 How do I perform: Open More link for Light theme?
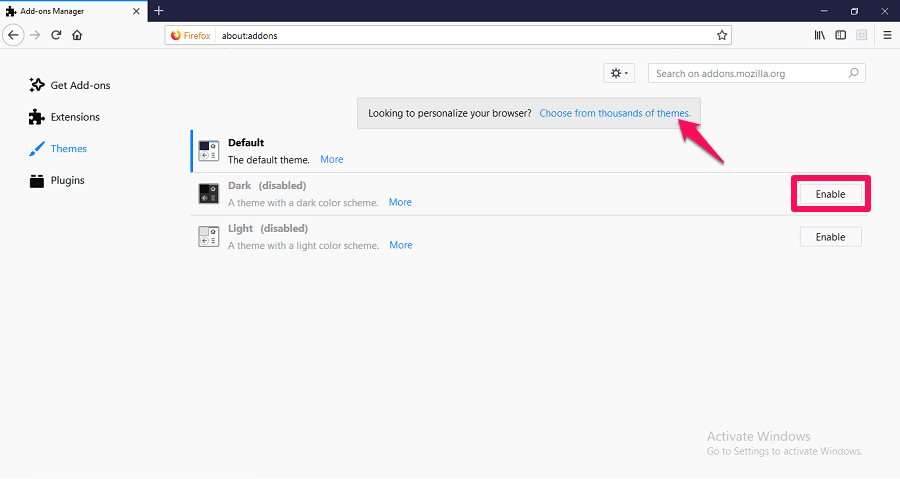[401, 245]
